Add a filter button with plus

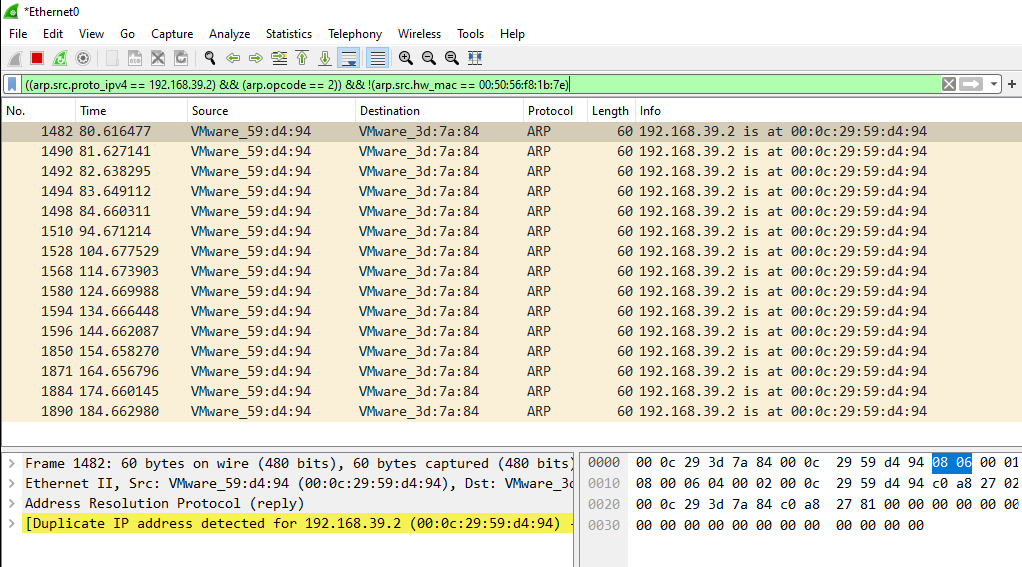pos(1012,85)
